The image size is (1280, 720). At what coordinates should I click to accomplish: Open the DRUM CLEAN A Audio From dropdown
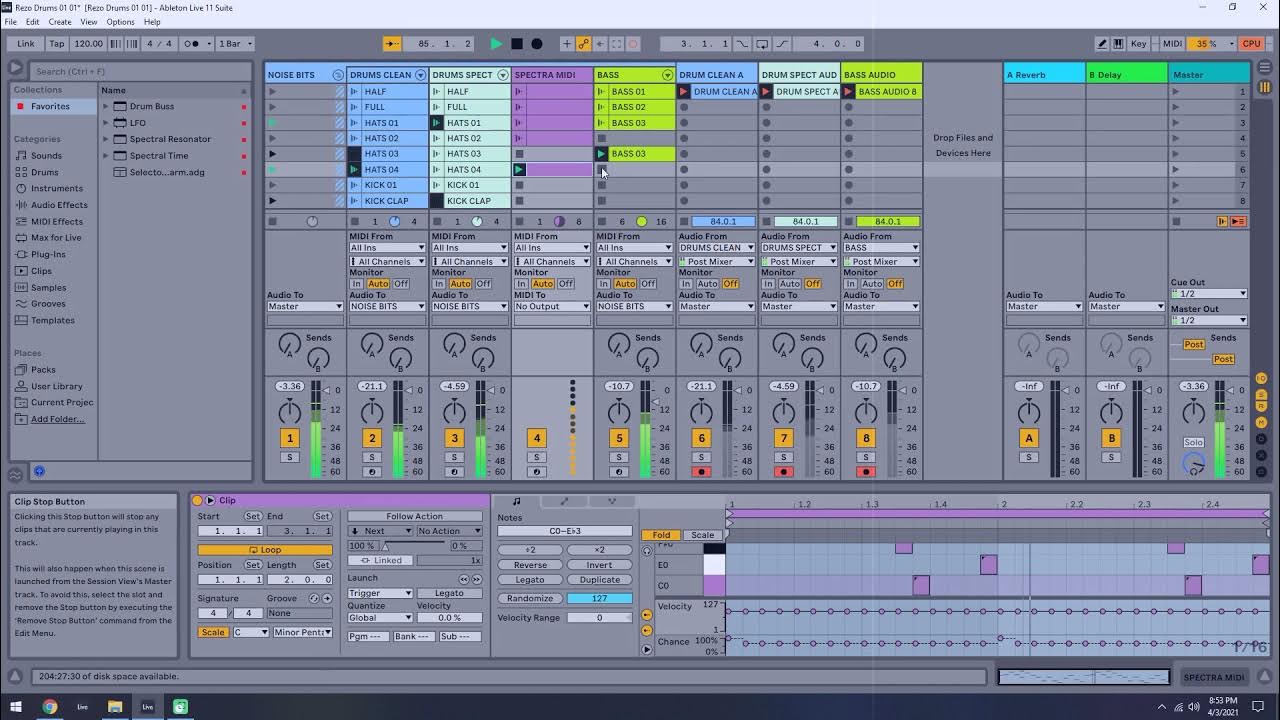717,248
